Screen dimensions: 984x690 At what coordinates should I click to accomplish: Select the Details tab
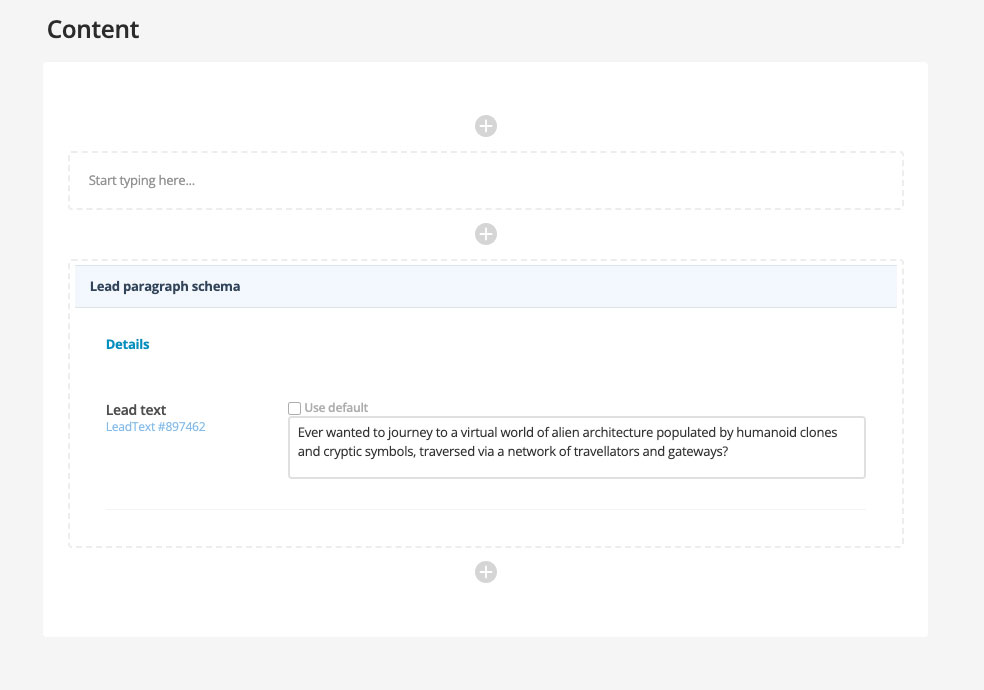click(127, 344)
